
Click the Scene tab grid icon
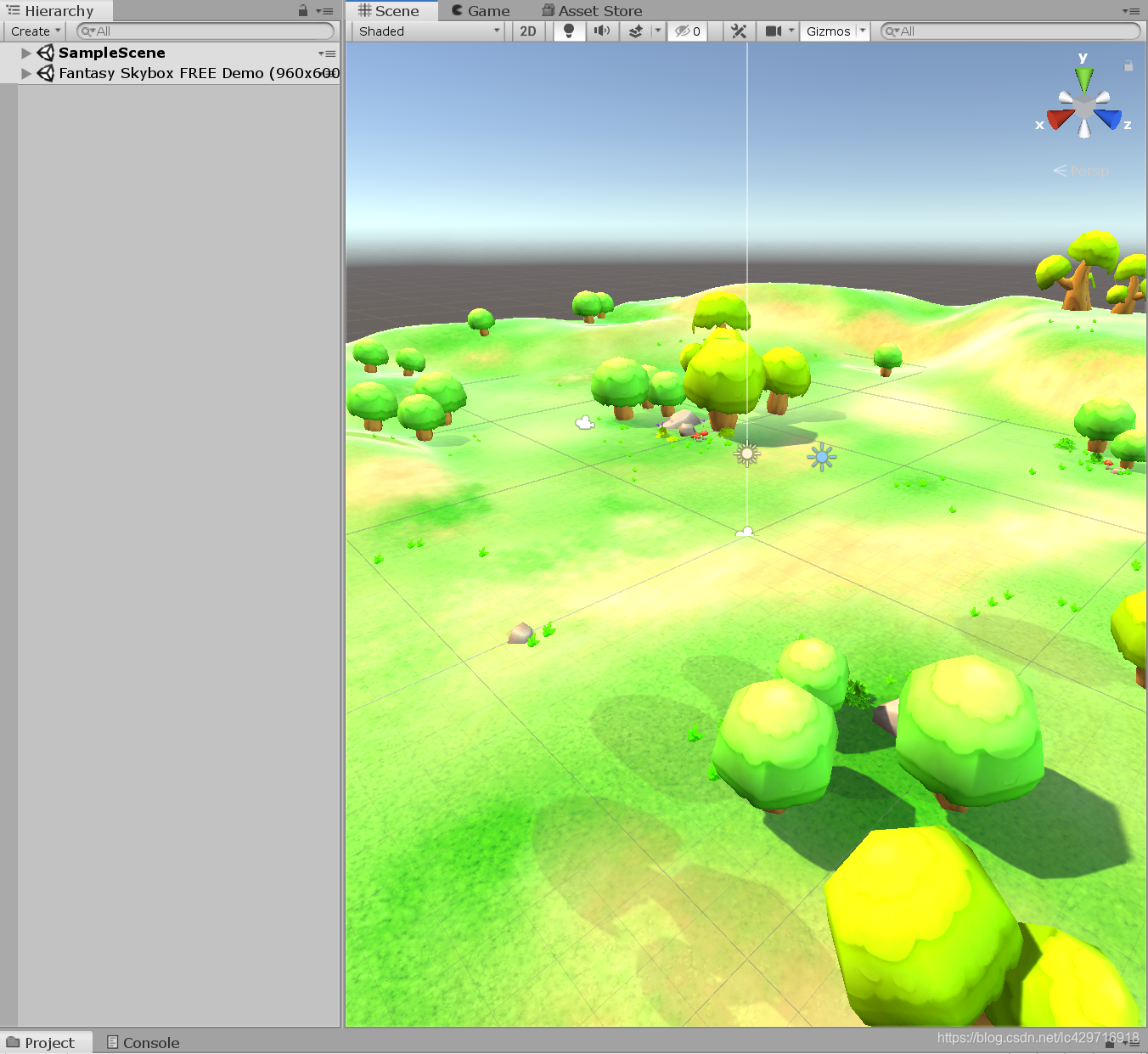[x=365, y=10]
